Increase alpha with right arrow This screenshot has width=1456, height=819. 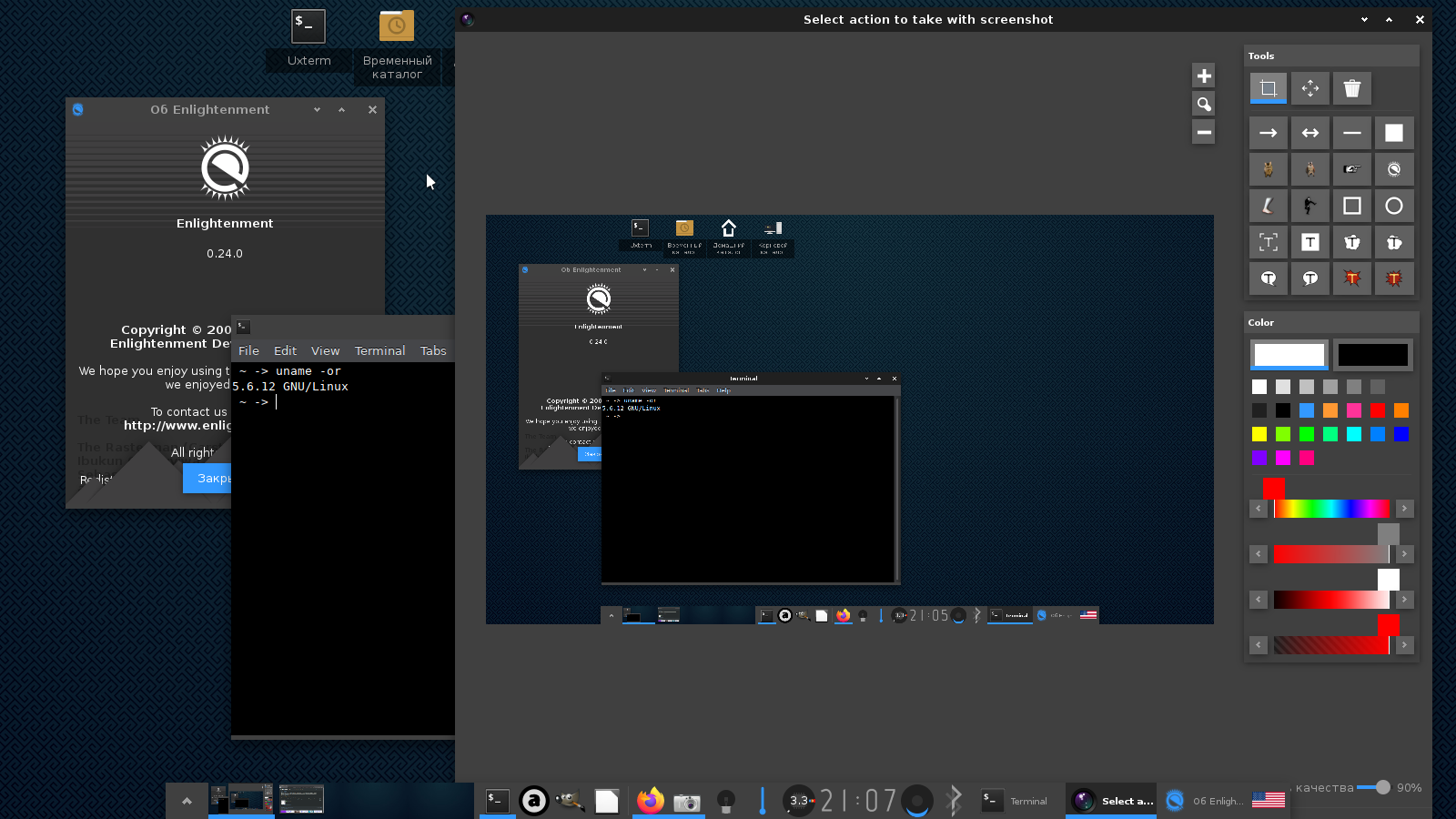pos(1404,645)
